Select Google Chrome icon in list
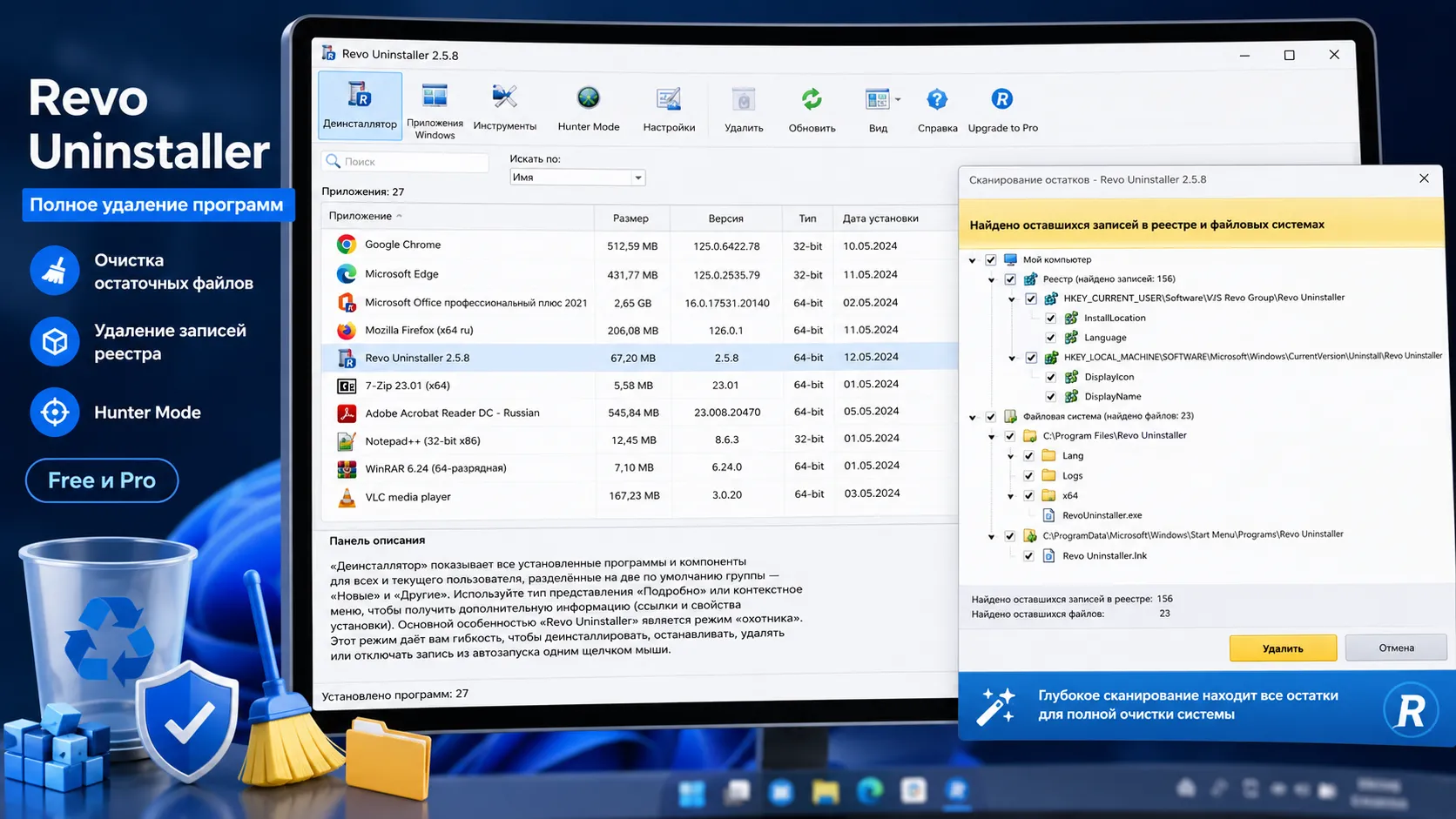The width and height of the screenshot is (1456, 819). 347,245
